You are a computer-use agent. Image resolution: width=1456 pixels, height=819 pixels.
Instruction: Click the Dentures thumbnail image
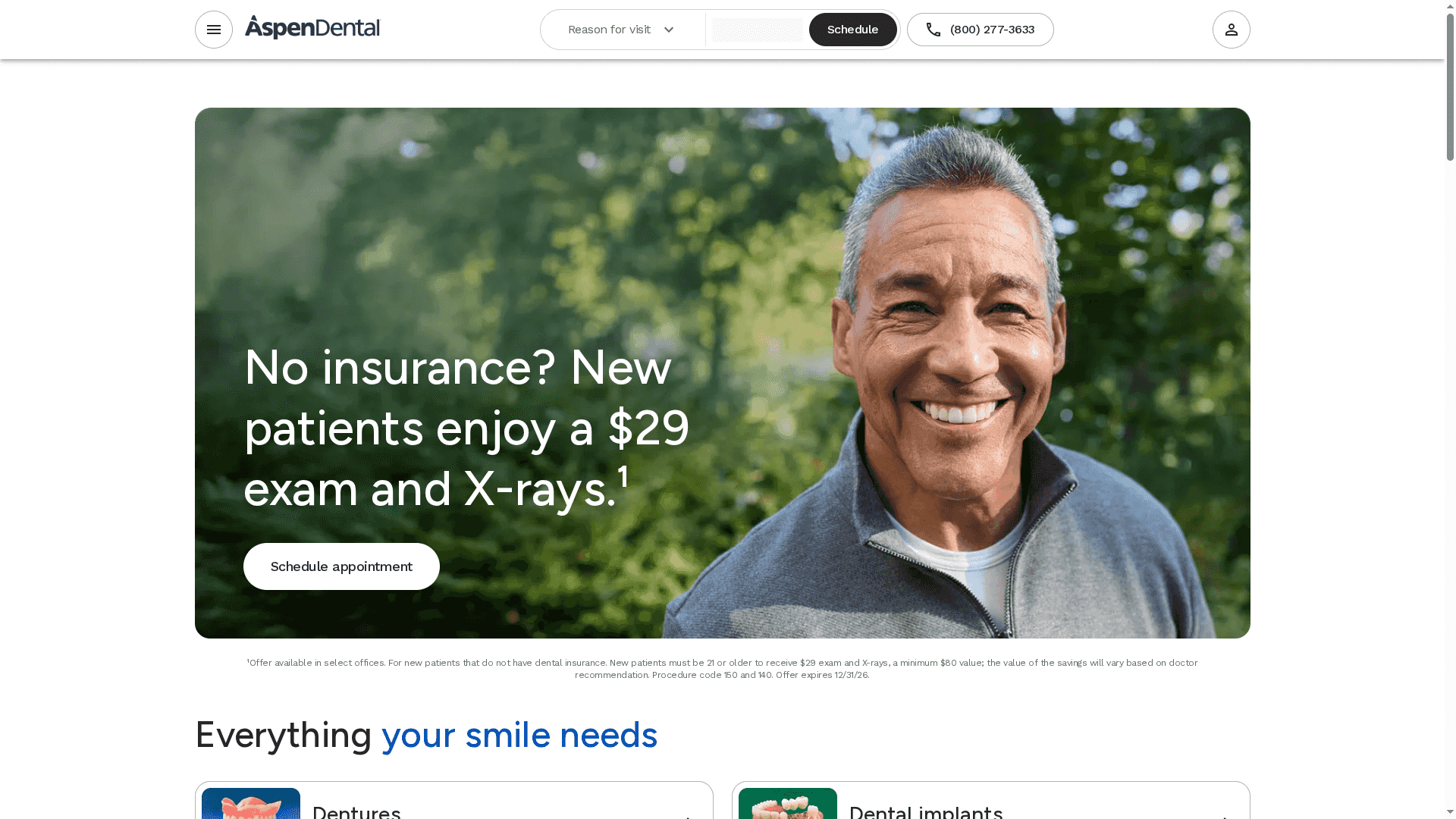coord(251,803)
